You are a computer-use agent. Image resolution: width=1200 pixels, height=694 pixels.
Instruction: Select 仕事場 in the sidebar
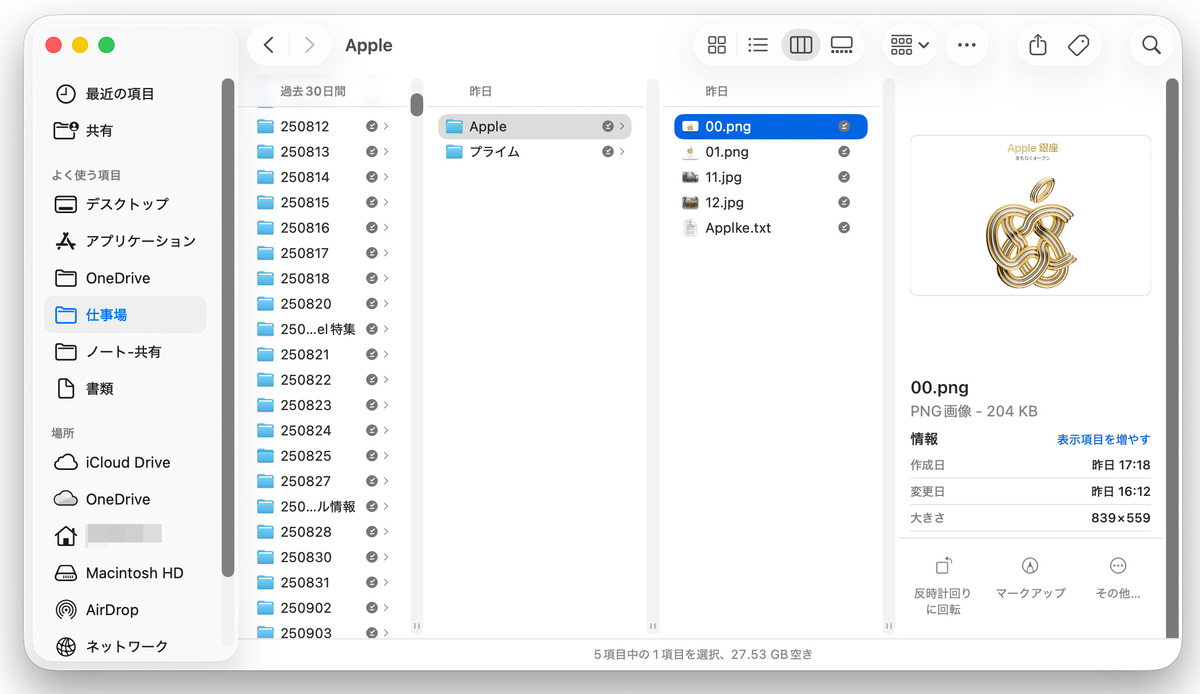click(x=125, y=315)
